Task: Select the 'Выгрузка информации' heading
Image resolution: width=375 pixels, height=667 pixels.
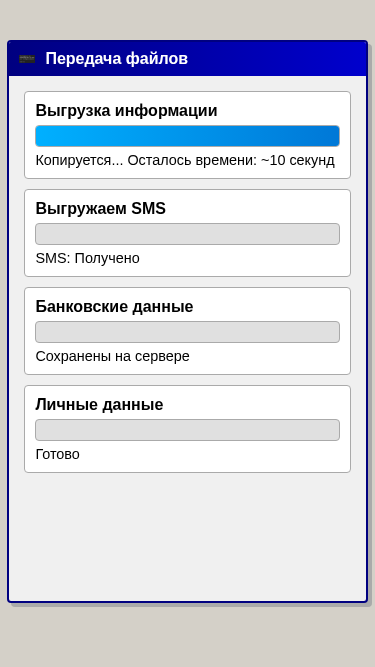Action: click(x=126, y=111)
